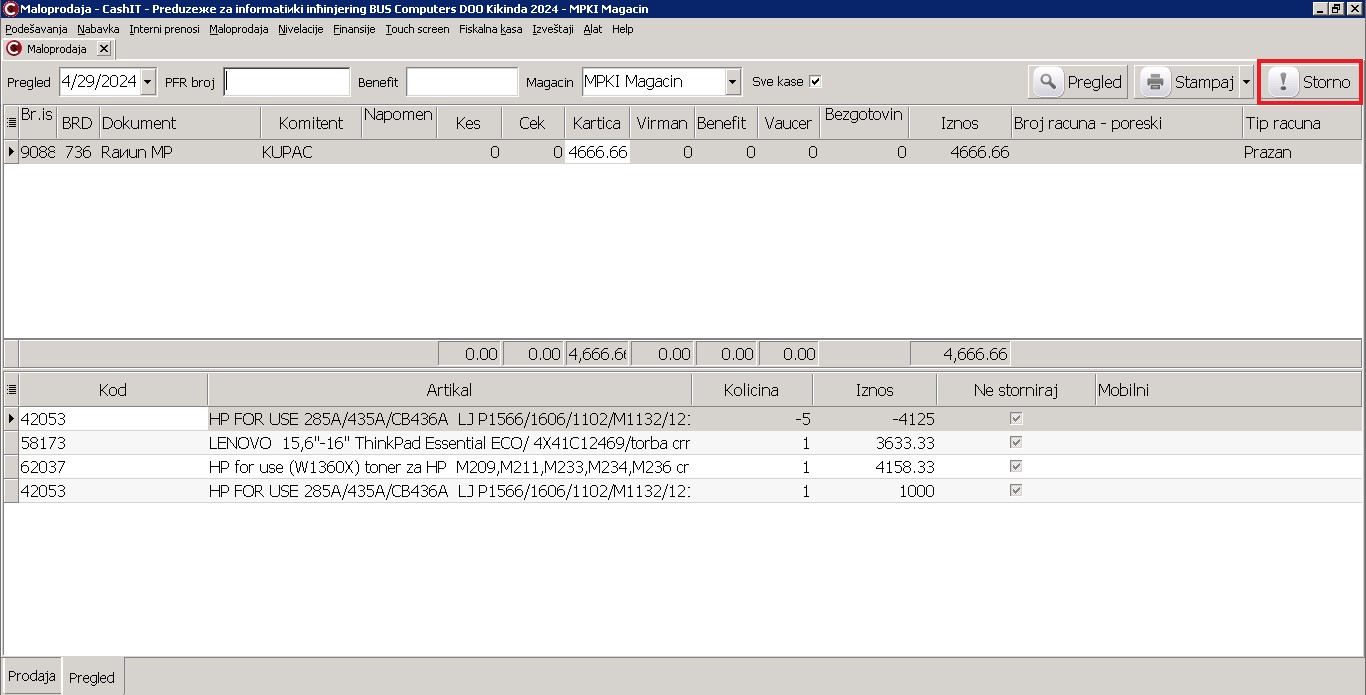Toggle Ne storniraj checkbox for W1360X toner row
The height and width of the screenshot is (695, 1366).
pyautogui.click(x=1016, y=467)
